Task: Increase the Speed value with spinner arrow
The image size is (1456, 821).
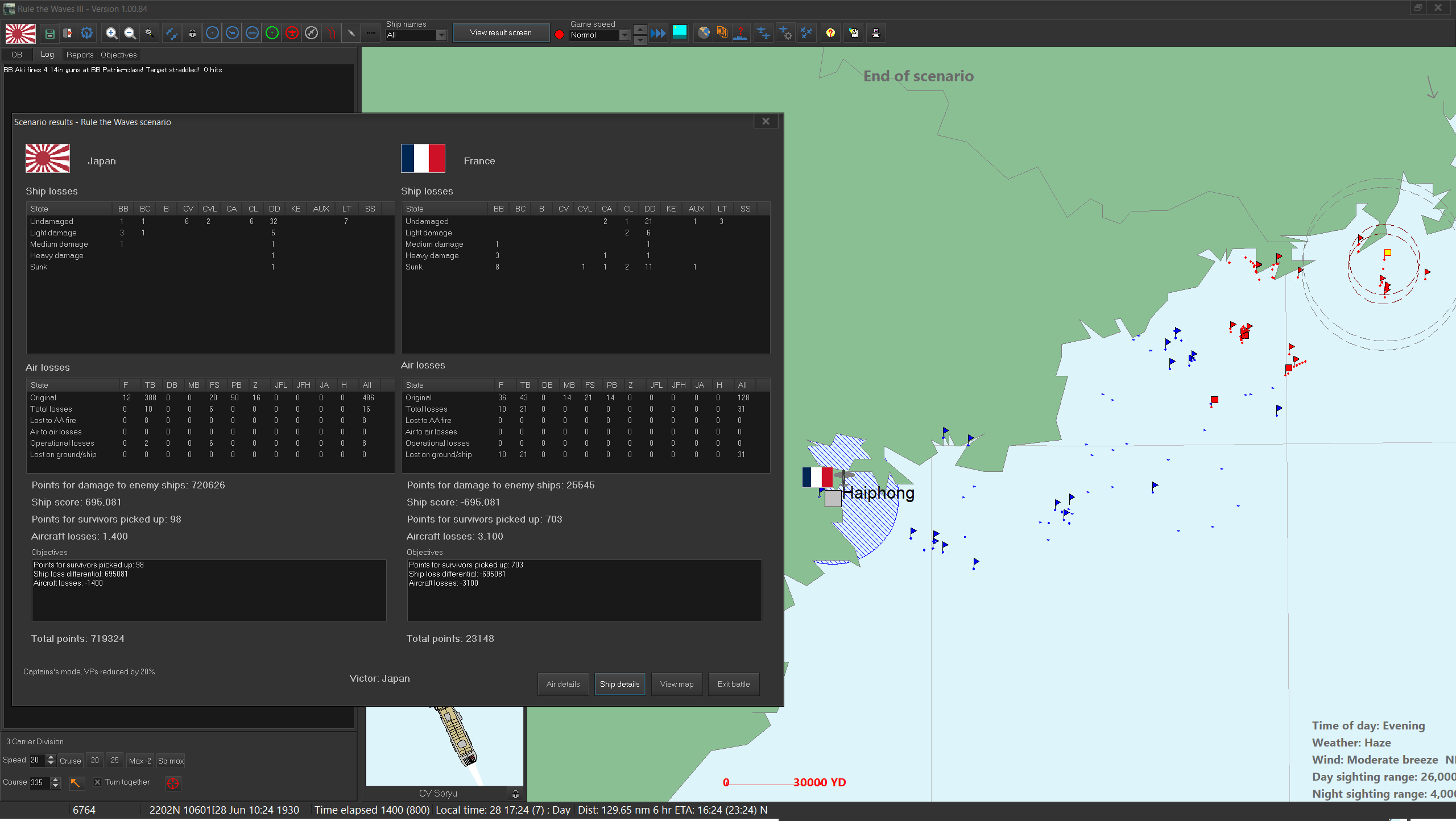Action: [x=51, y=757]
